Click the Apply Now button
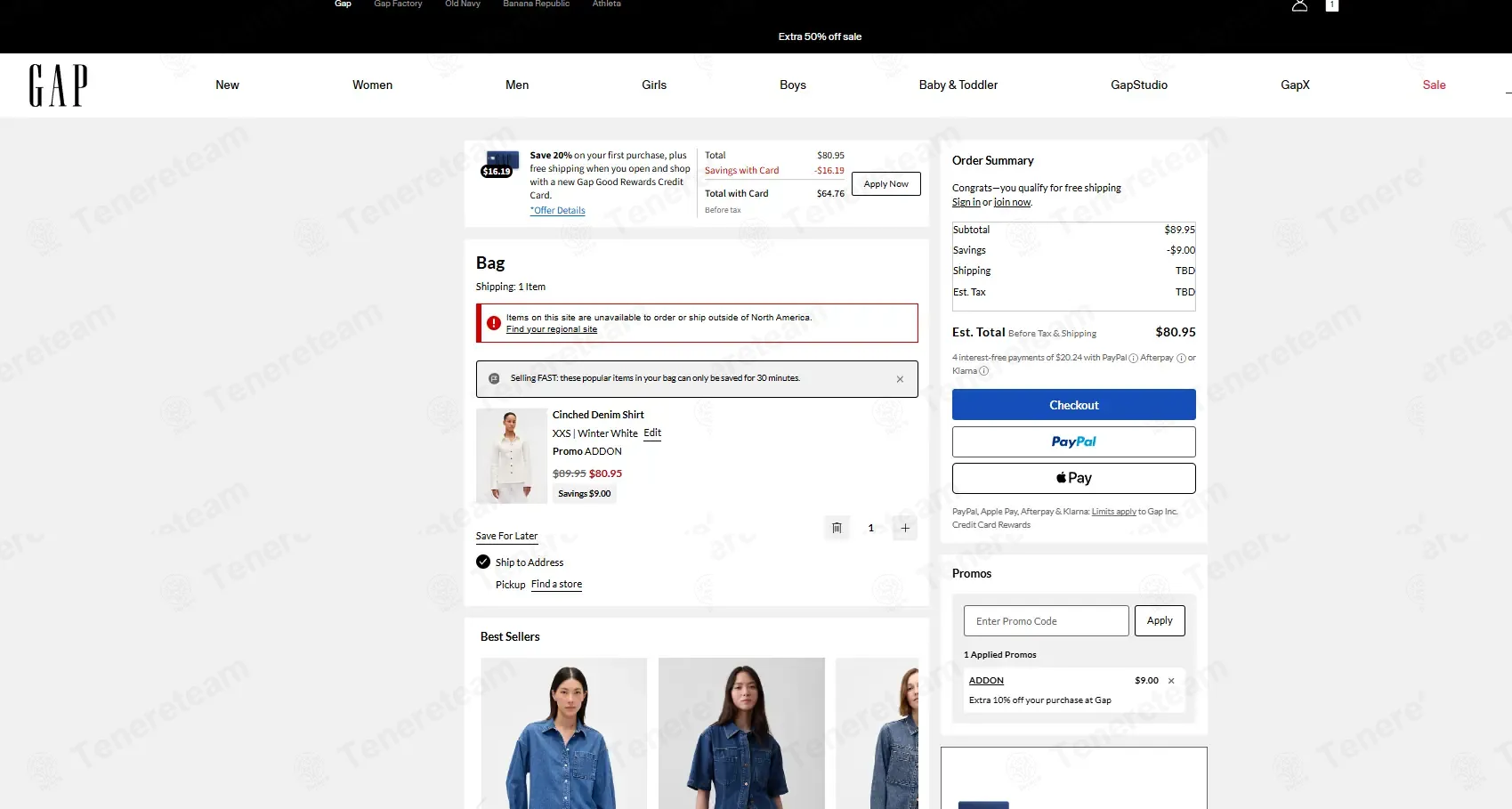The width and height of the screenshot is (1512, 809). (x=886, y=184)
